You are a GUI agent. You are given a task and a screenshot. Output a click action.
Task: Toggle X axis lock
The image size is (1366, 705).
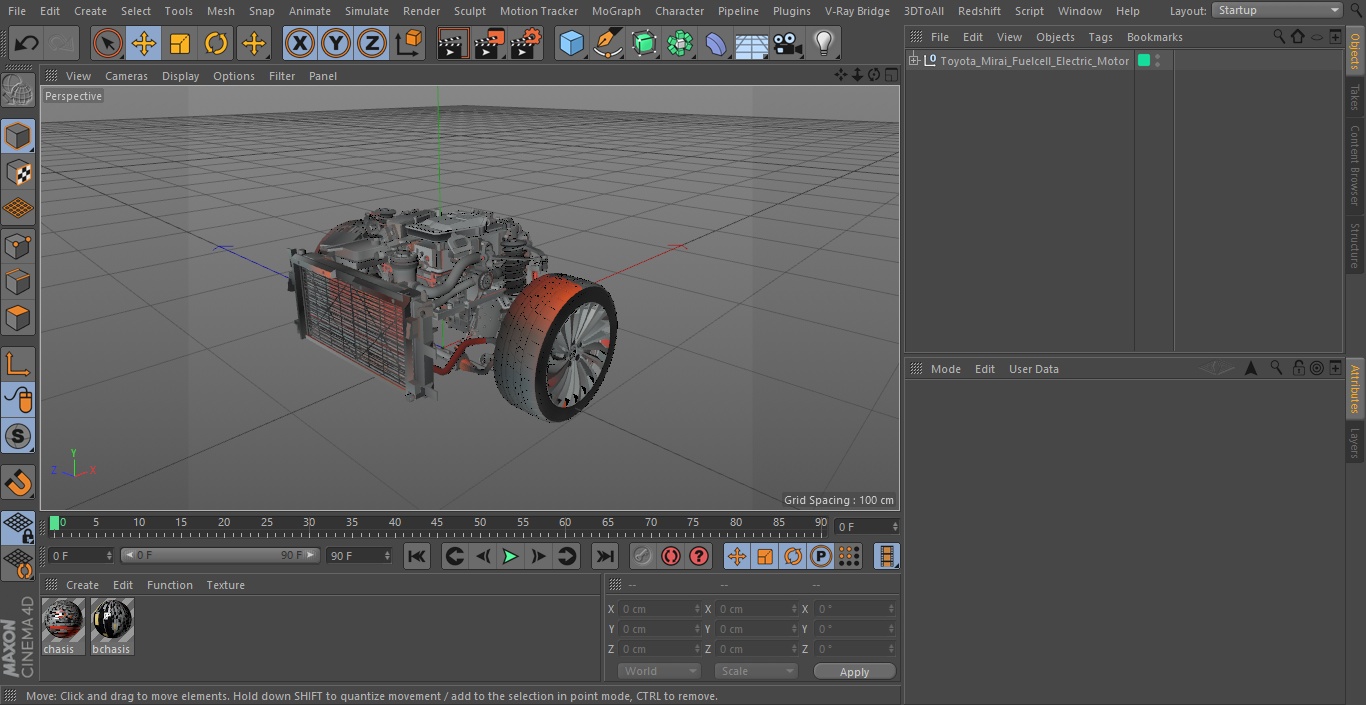click(299, 43)
